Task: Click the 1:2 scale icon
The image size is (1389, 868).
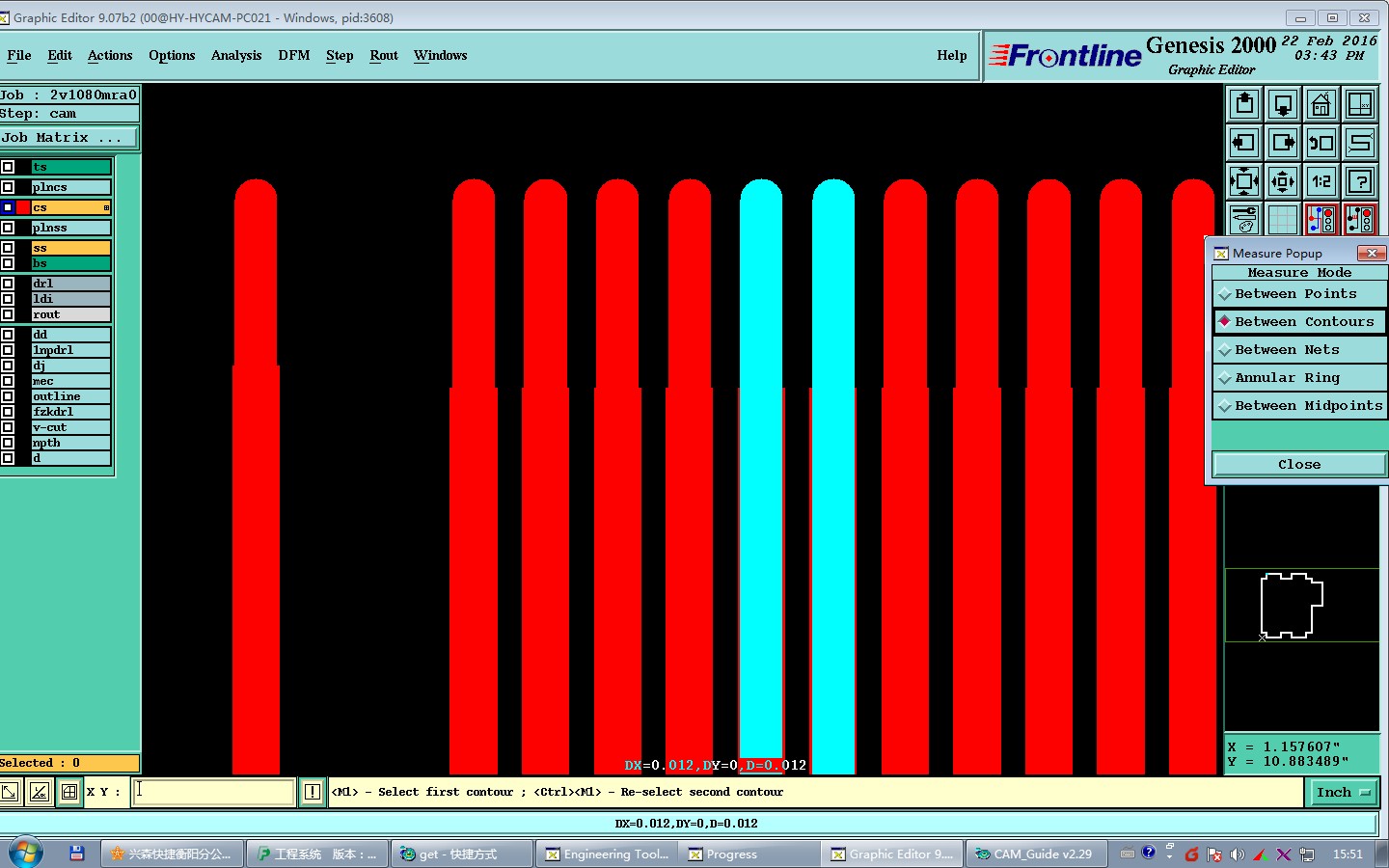Action: point(1321,181)
